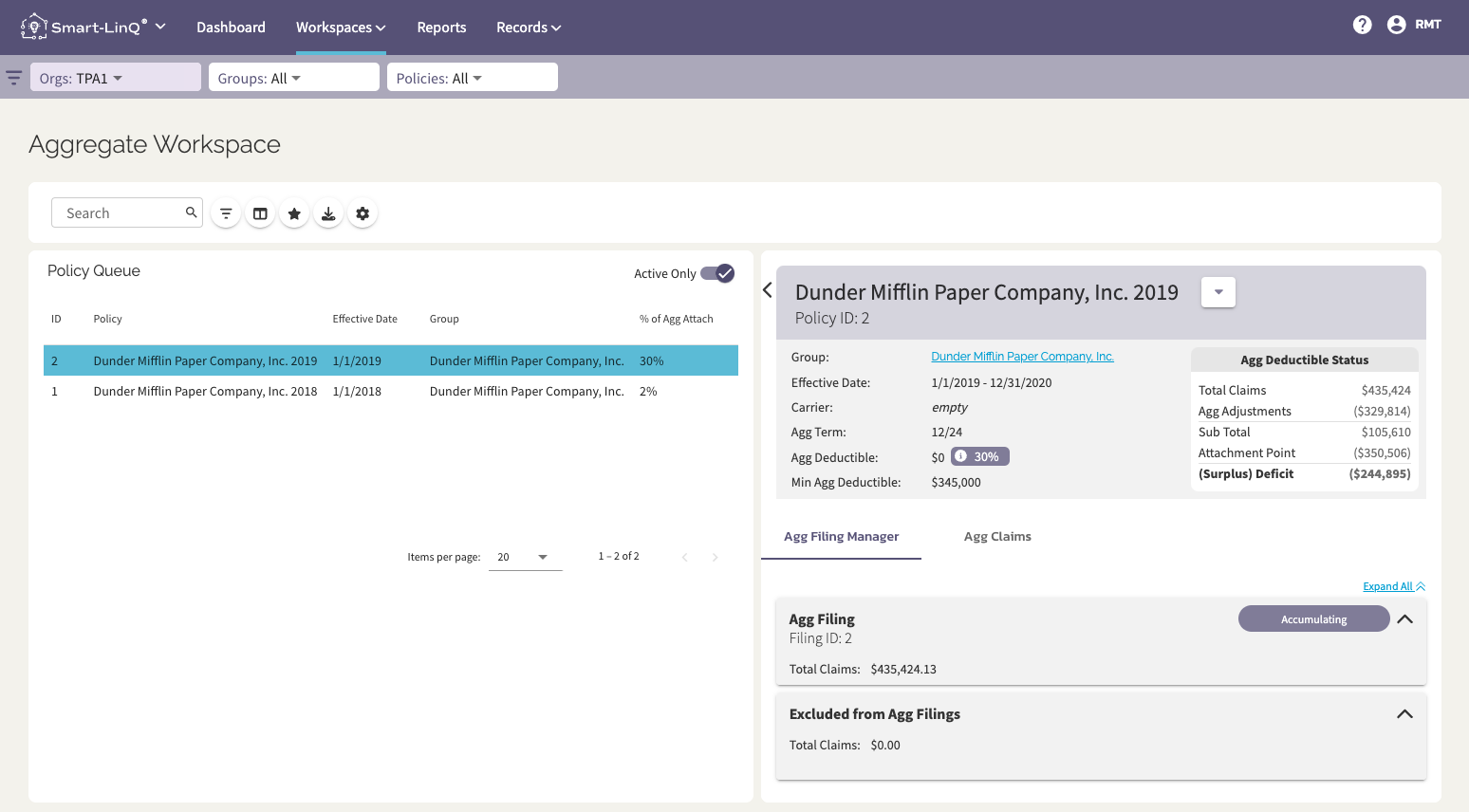The image size is (1469, 812).
Task: Click the search magnifier icon
Action: 191,212
